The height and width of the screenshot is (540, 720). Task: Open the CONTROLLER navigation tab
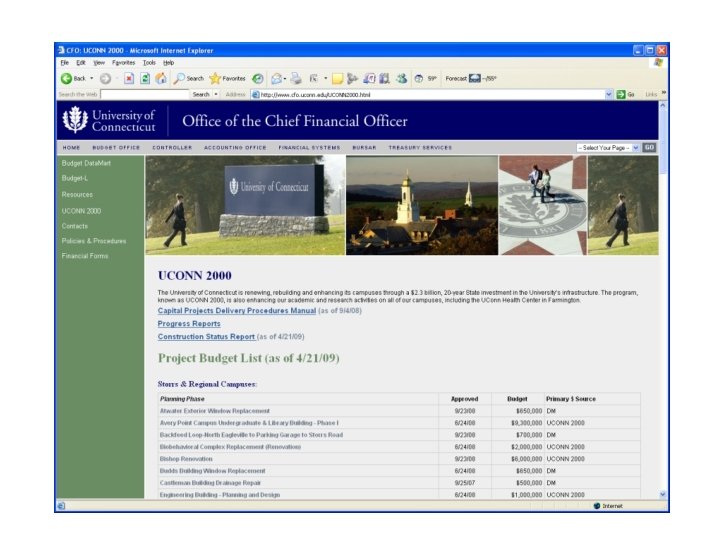[x=172, y=148]
